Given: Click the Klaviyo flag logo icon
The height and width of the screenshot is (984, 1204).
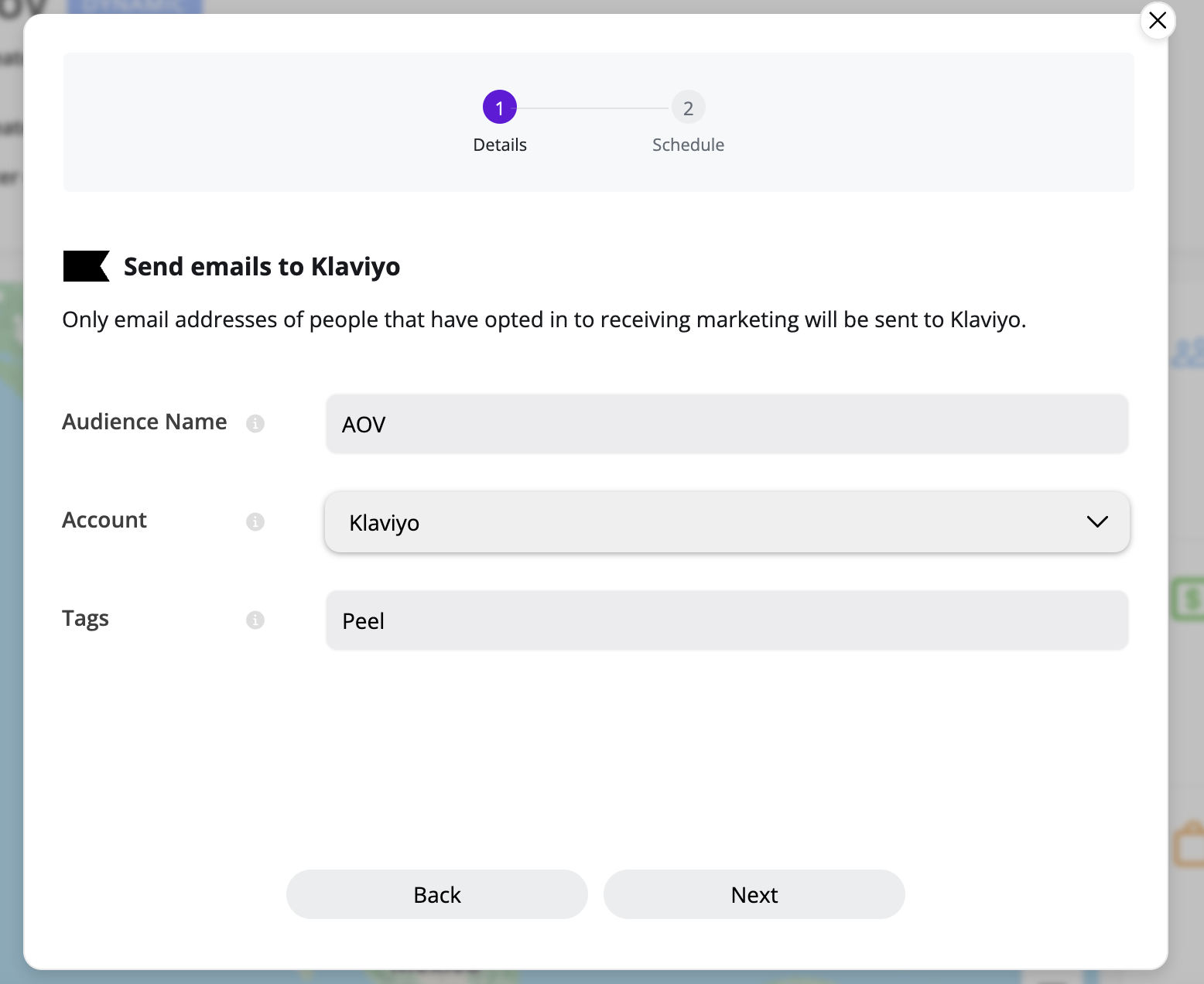Looking at the screenshot, I should point(86,266).
